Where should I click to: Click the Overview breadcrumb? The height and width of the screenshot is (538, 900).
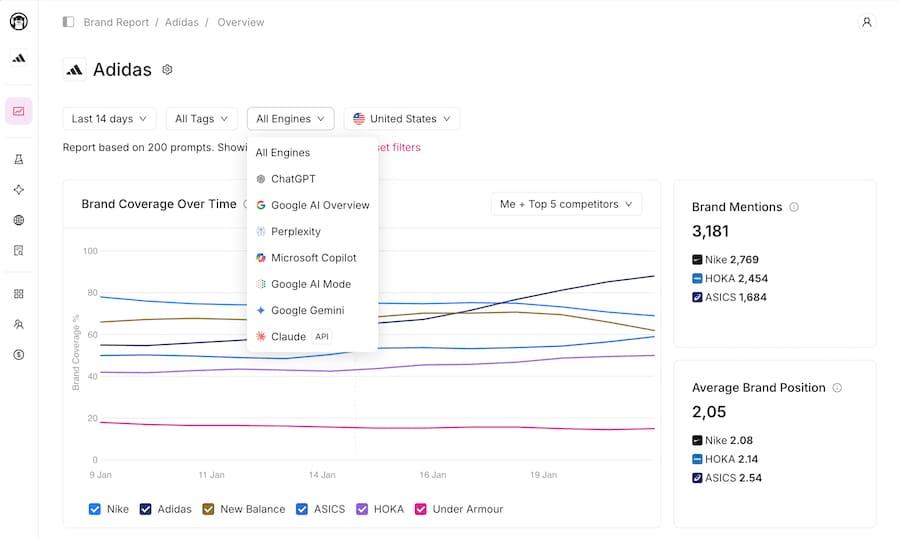[x=240, y=22]
